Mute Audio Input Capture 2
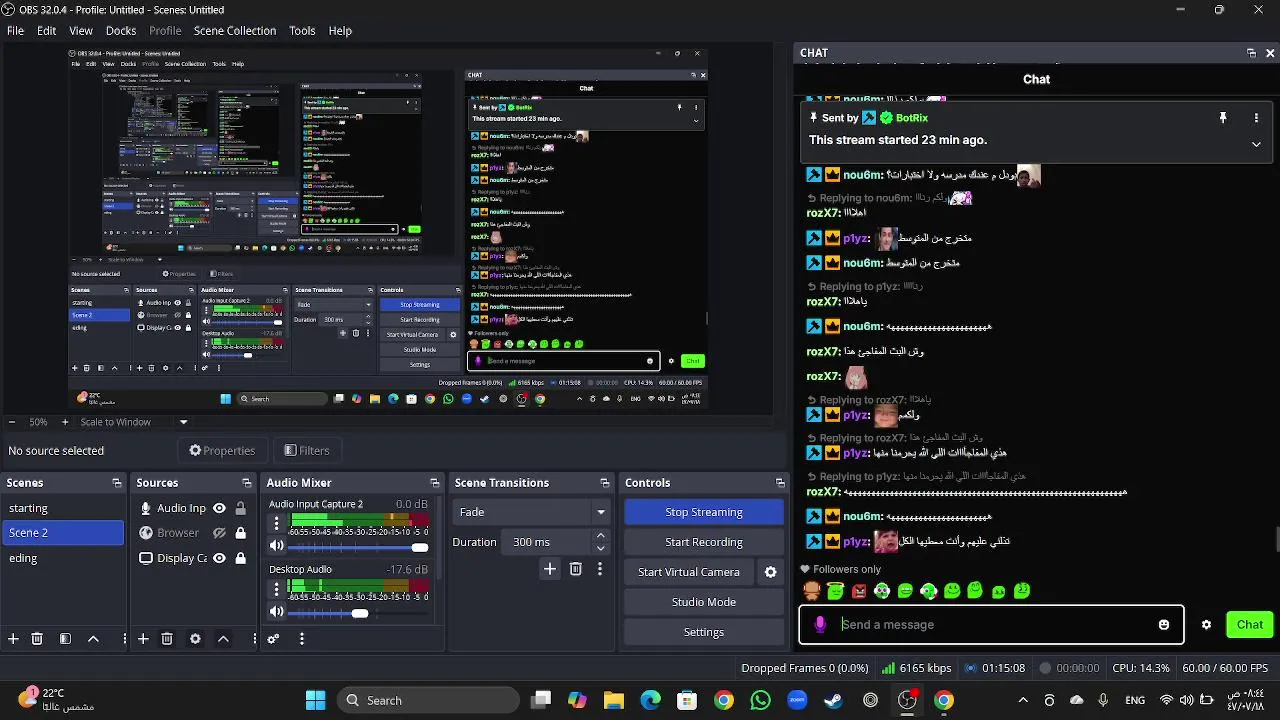Viewport: 1280px width, 720px height. point(277,546)
